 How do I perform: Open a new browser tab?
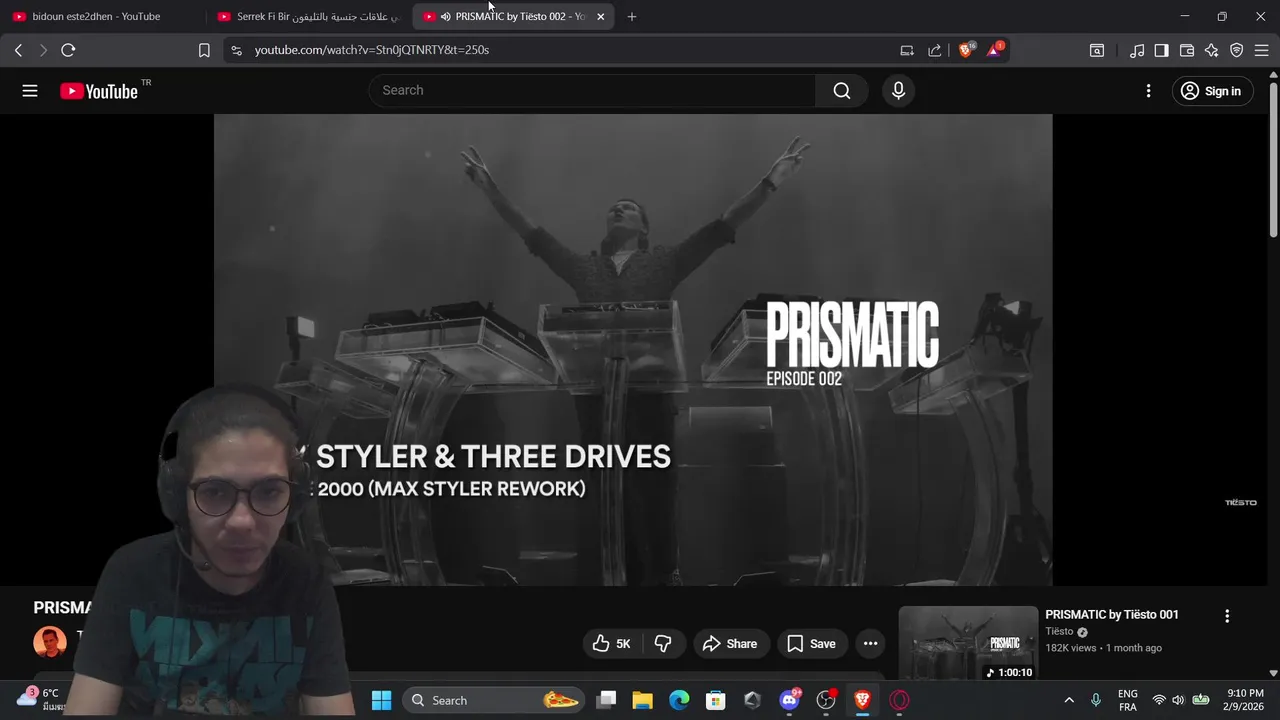tap(632, 17)
